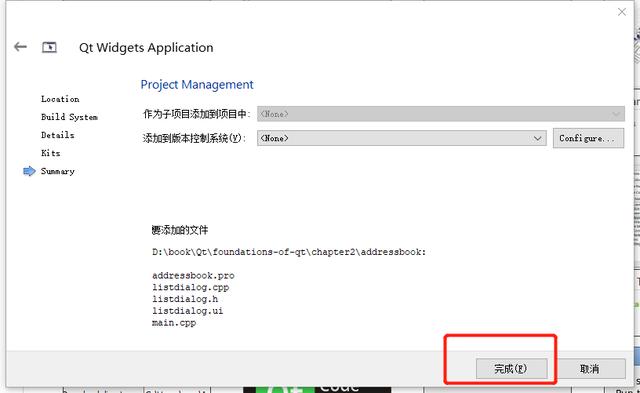Image resolution: width=640 pixels, height=393 pixels.
Task: Click the Project Management heading
Action: tap(197, 84)
